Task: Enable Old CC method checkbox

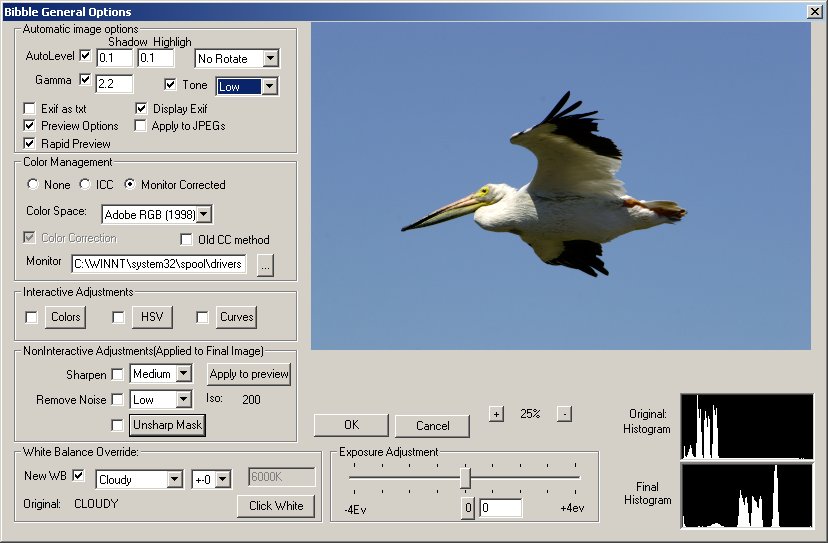Action: 186,239
